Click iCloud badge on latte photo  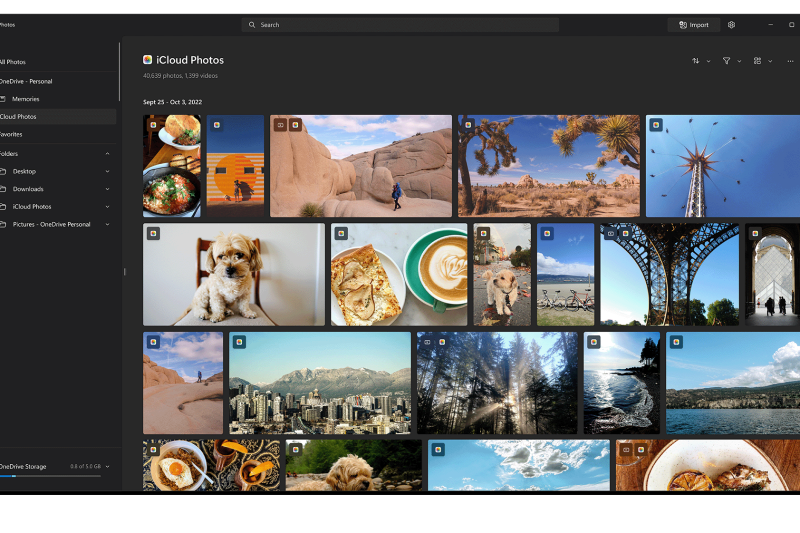pyautogui.click(x=341, y=234)
